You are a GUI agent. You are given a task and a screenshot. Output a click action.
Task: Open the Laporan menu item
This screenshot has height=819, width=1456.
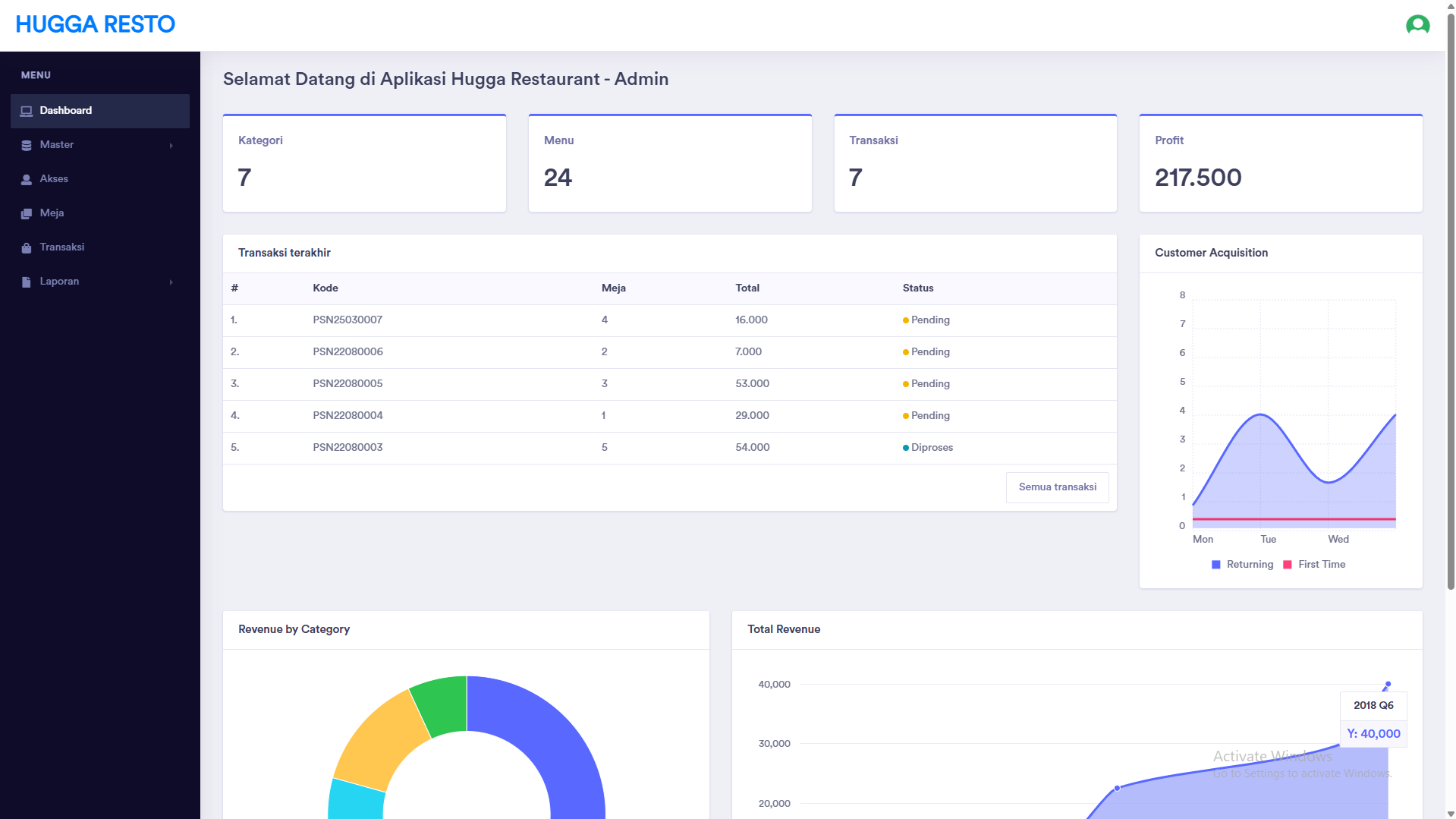(x=100, y=282)
